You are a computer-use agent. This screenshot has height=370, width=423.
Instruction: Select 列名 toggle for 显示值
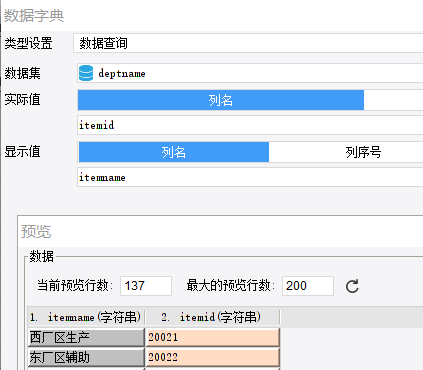[174, 152]
